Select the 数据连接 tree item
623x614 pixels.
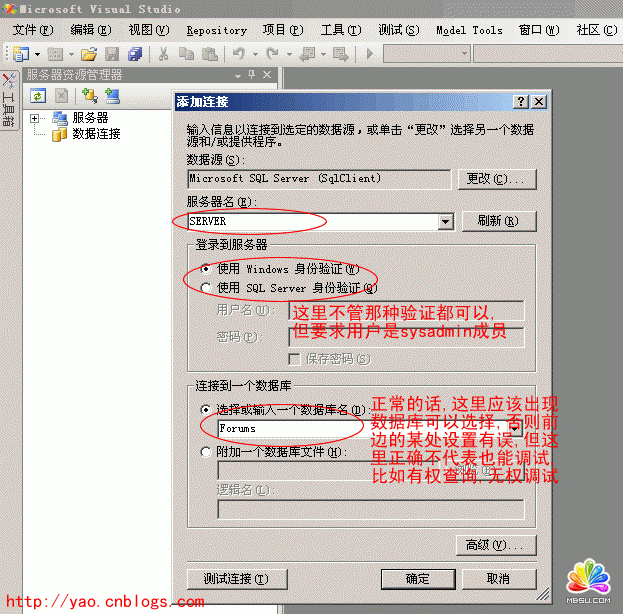96,134
